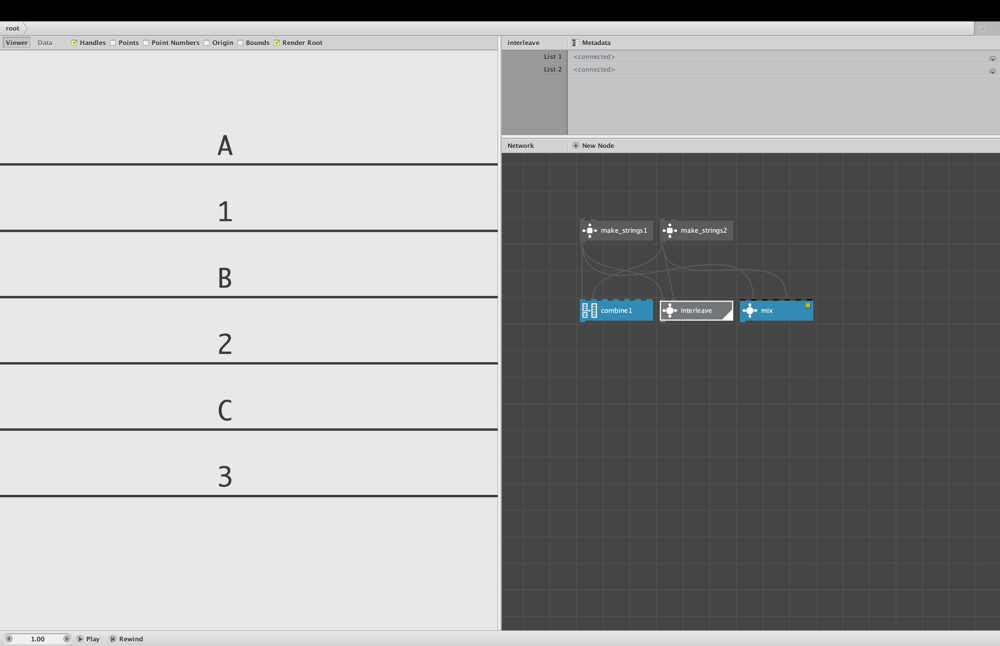Select the make_strings1 node icon

590,231
